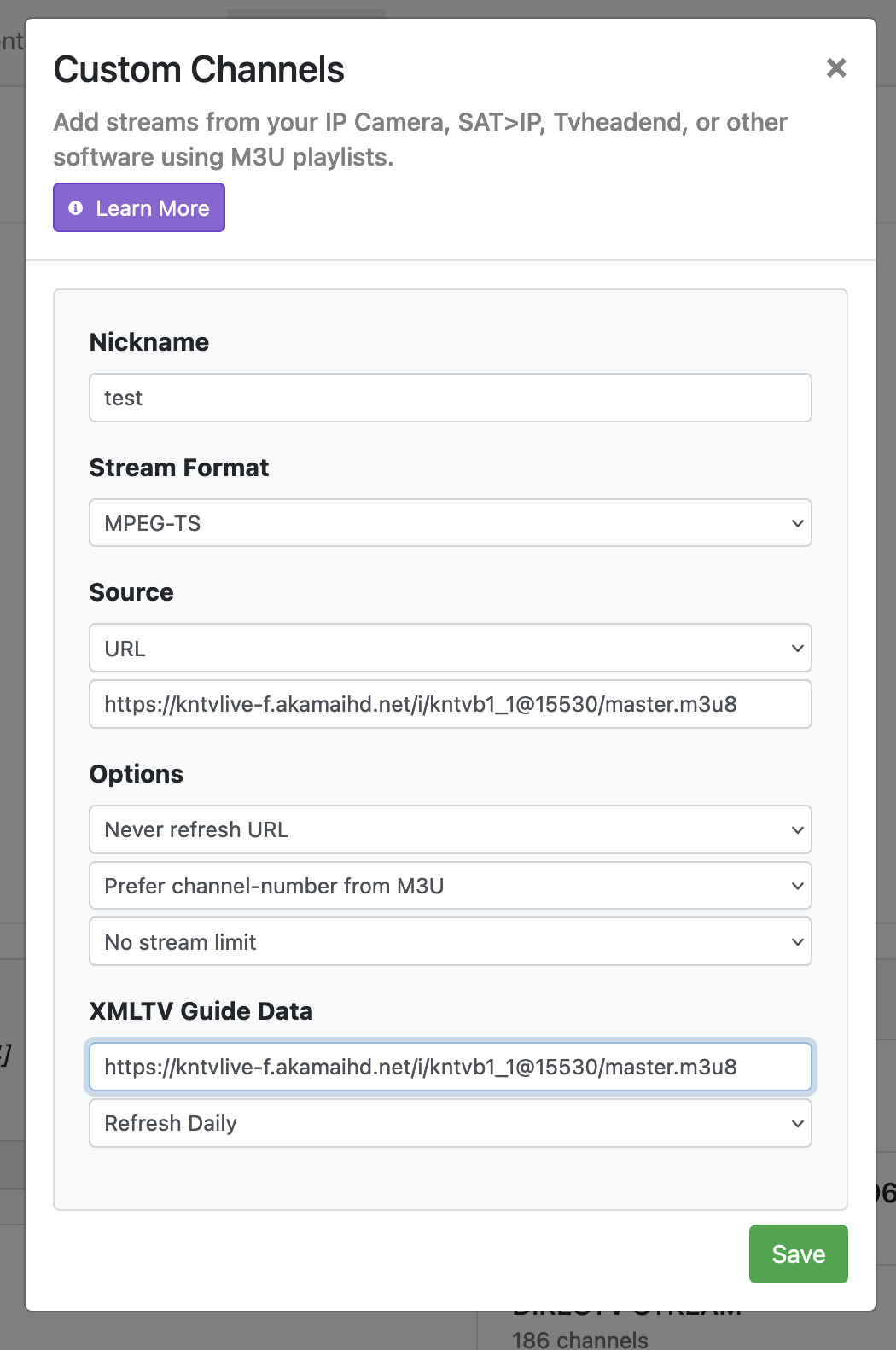Click the Stream Format label
Viewport: 896px width, 1350px height.
[179, 468]
